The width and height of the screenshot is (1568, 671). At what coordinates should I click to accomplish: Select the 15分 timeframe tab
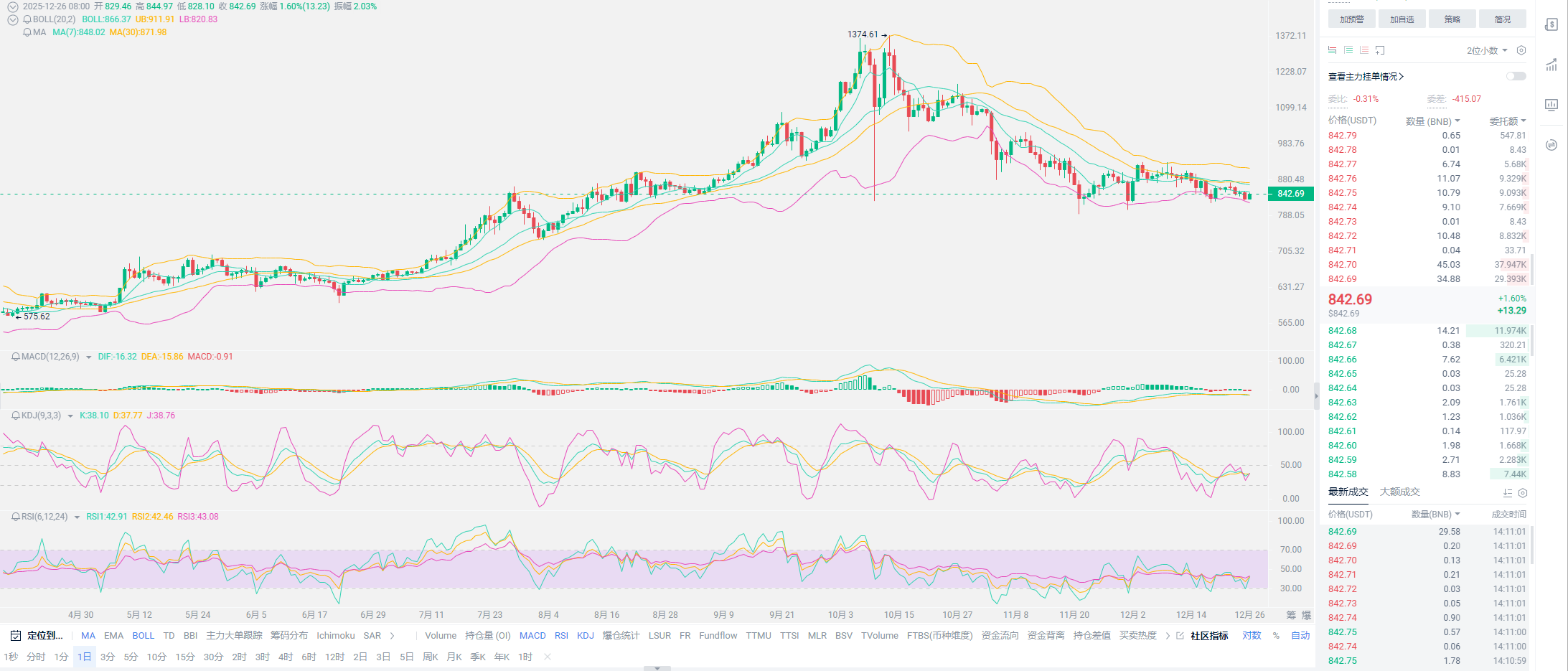184,657
